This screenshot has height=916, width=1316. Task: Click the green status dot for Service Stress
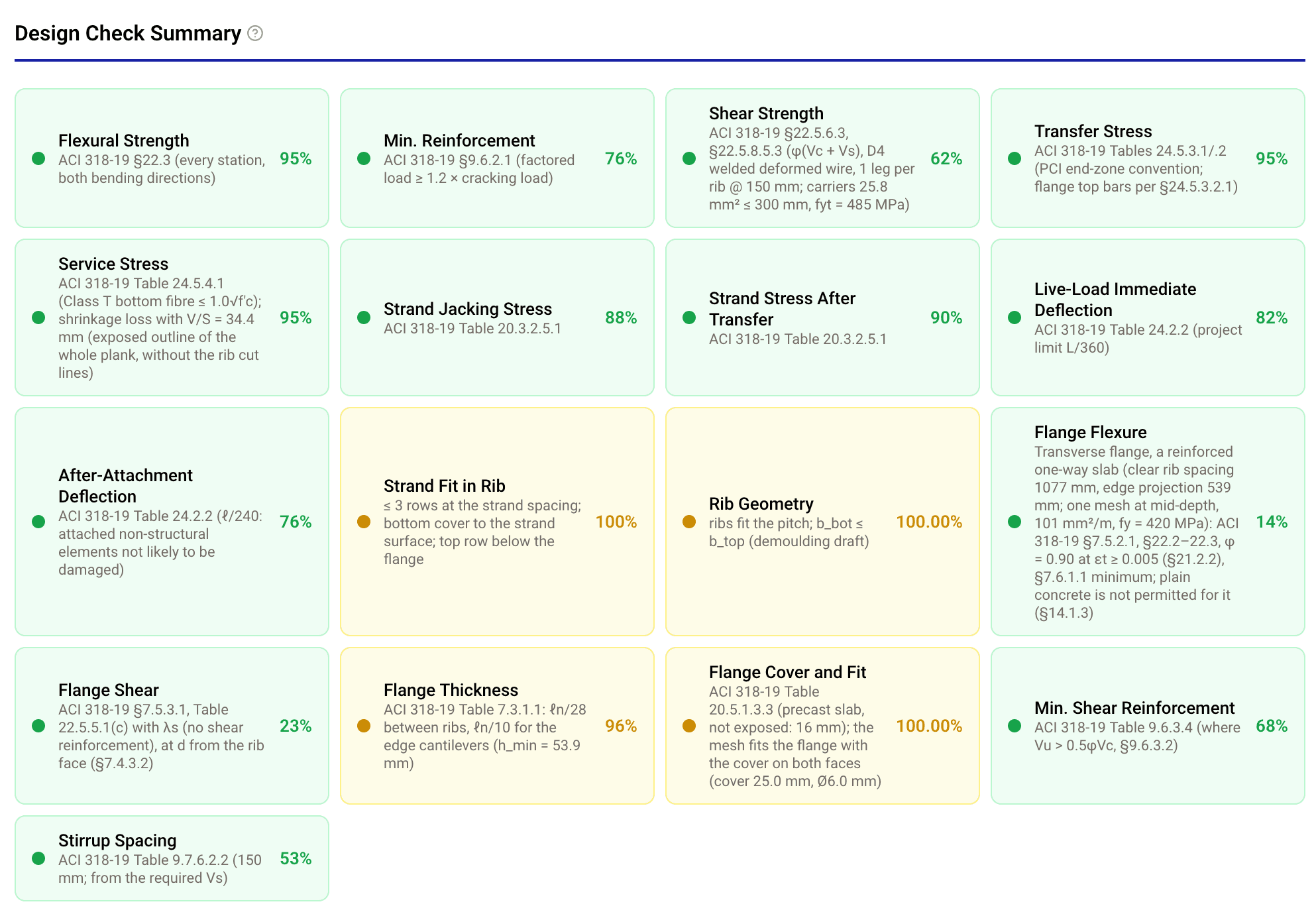click(38, 317)
